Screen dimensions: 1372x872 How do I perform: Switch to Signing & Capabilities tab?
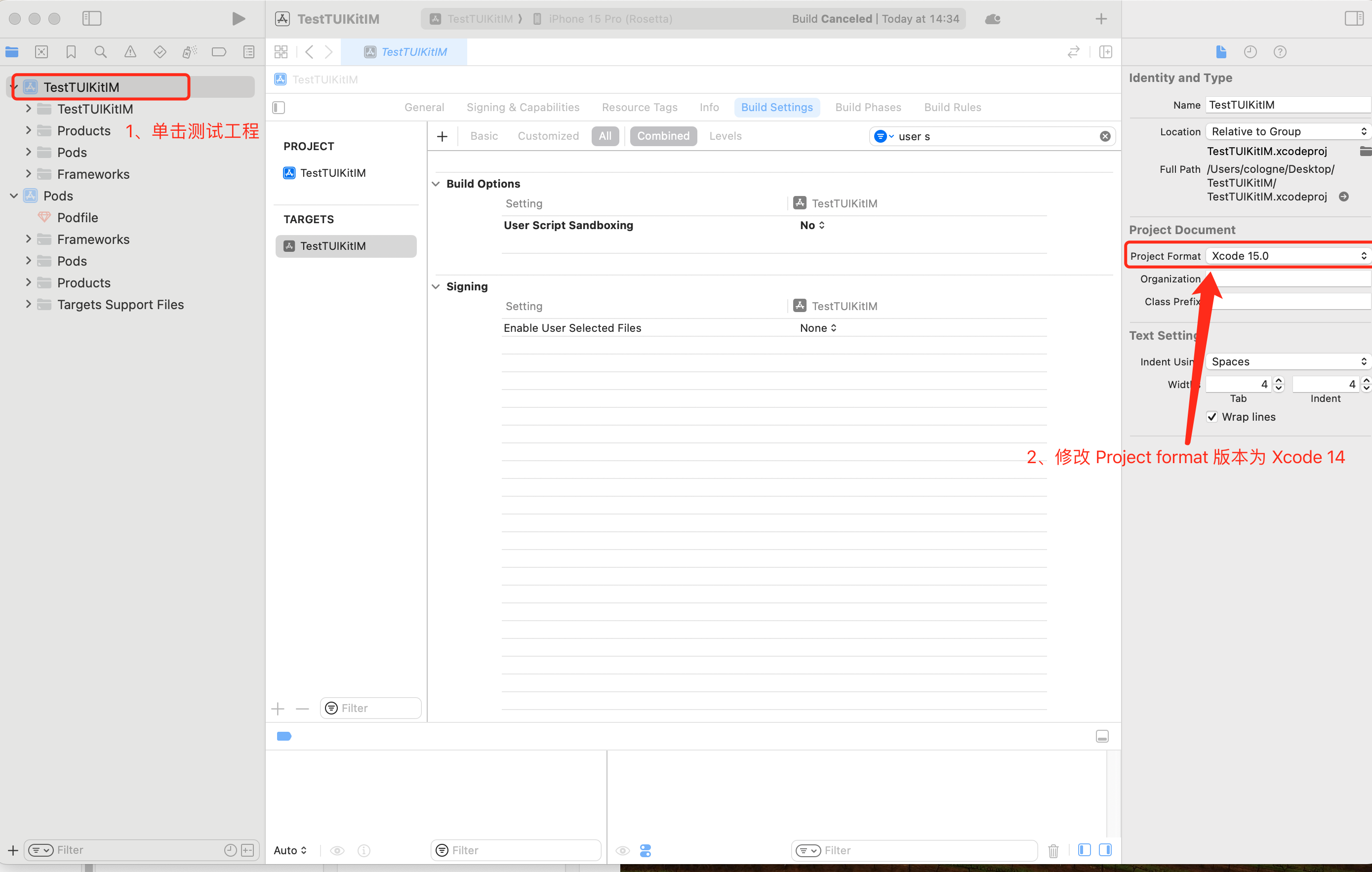(x=523, y=108)
